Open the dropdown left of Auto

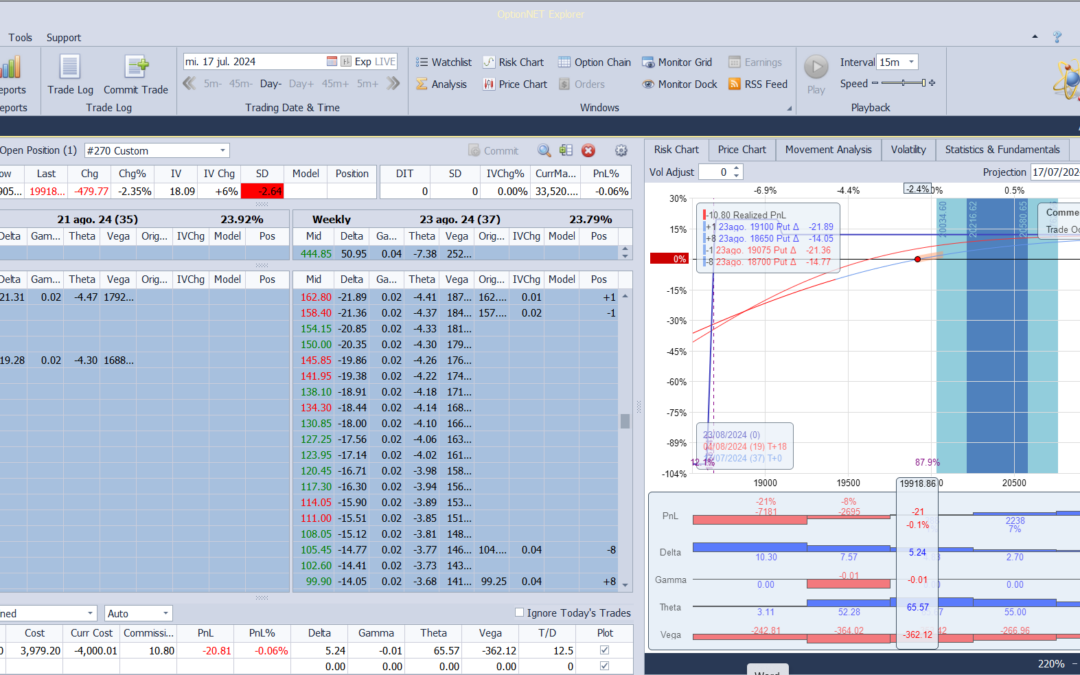click(x=90, y=613)
